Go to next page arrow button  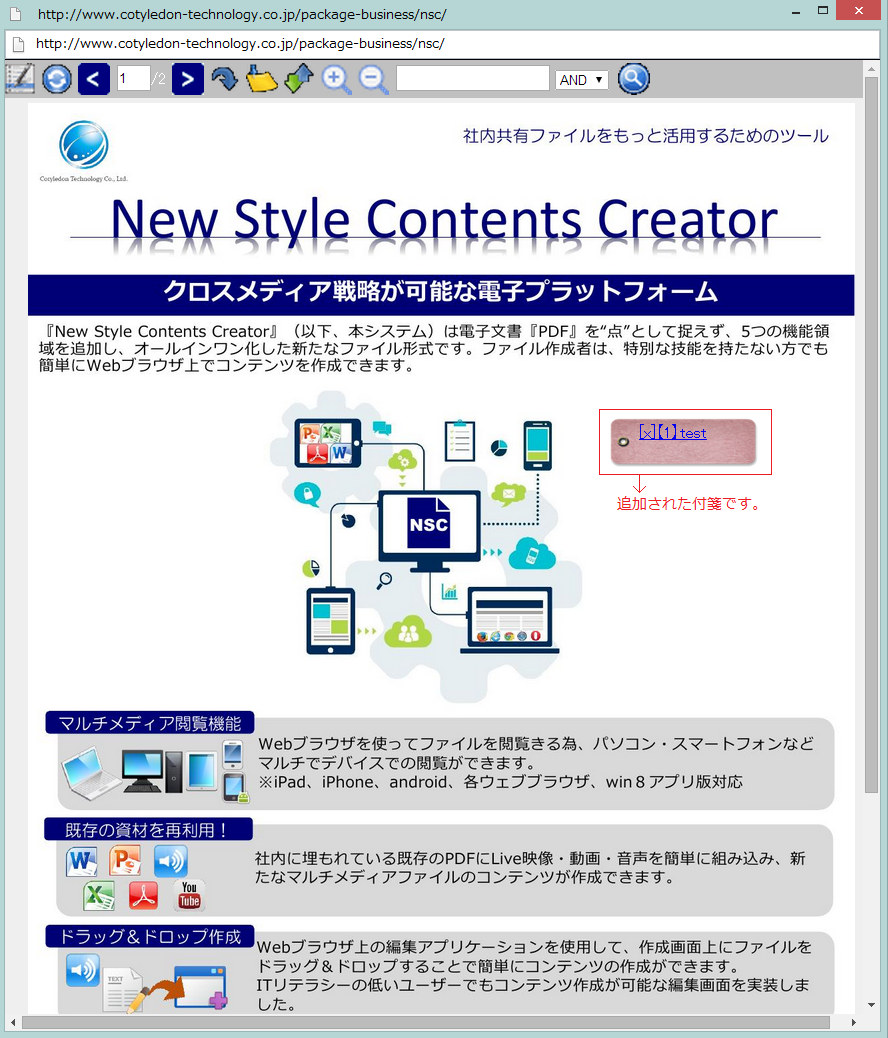pos(187,79)
